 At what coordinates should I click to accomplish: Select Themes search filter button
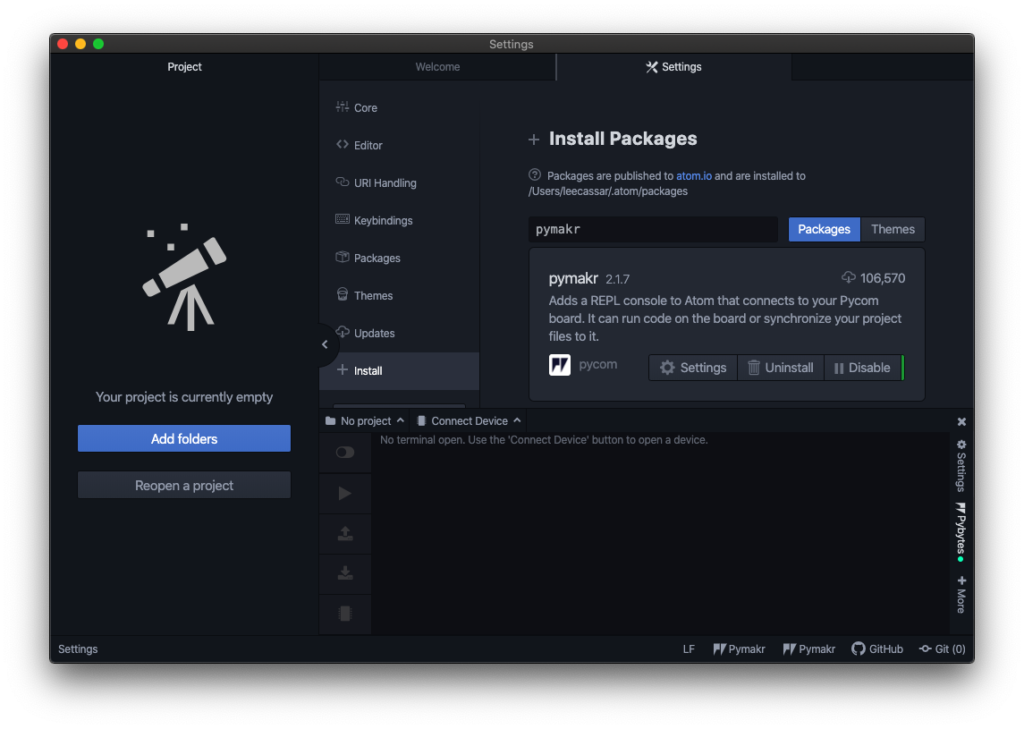[893, 229]
